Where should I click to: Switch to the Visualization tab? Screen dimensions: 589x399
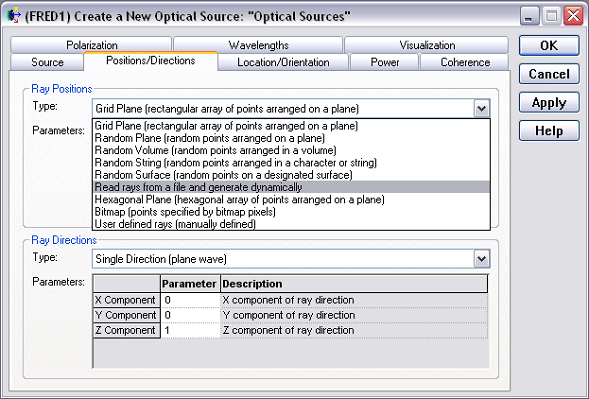(427, 45)
